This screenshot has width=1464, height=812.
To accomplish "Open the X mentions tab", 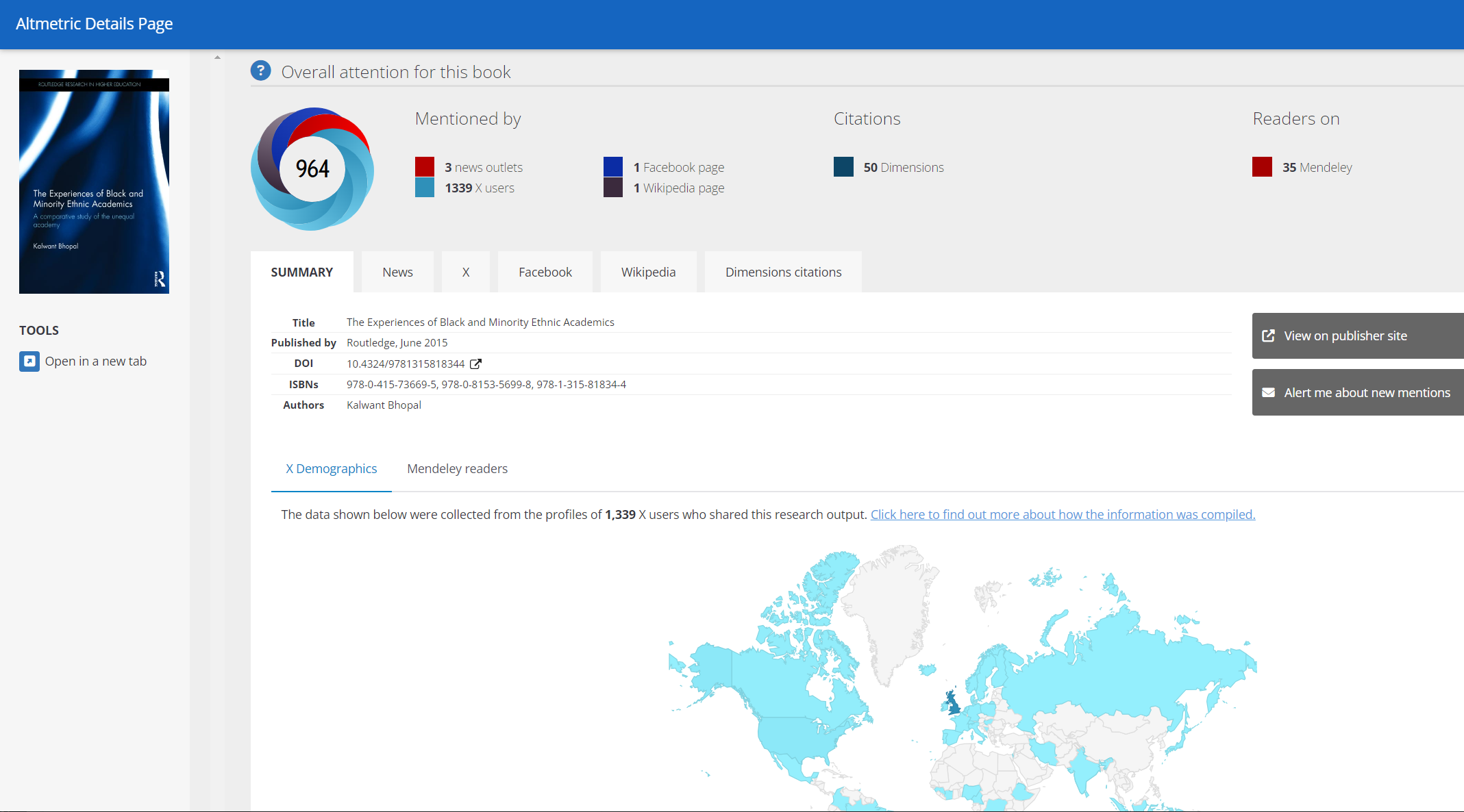I will click(x=466, y=272).
